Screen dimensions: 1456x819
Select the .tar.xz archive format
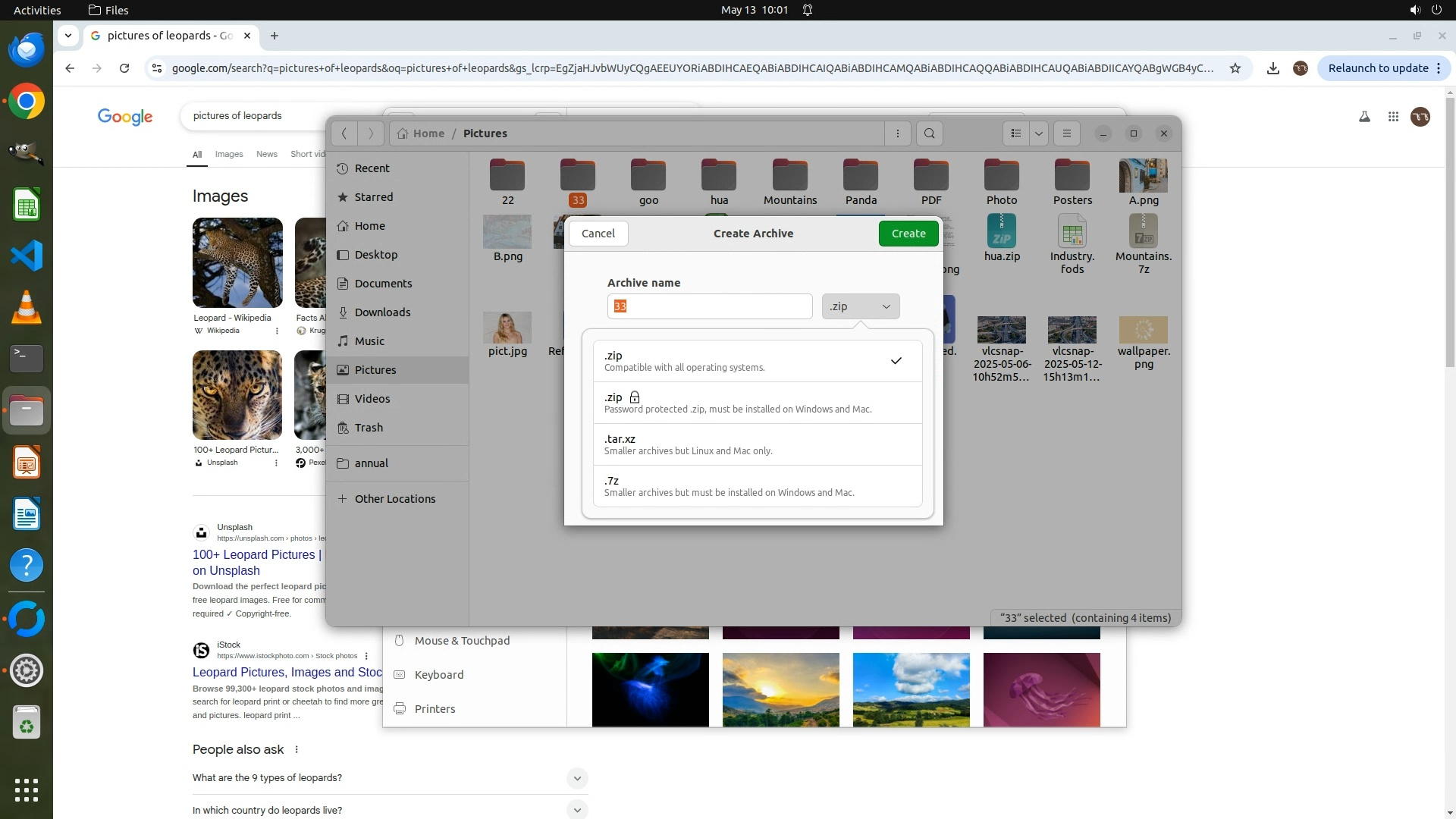757,444
